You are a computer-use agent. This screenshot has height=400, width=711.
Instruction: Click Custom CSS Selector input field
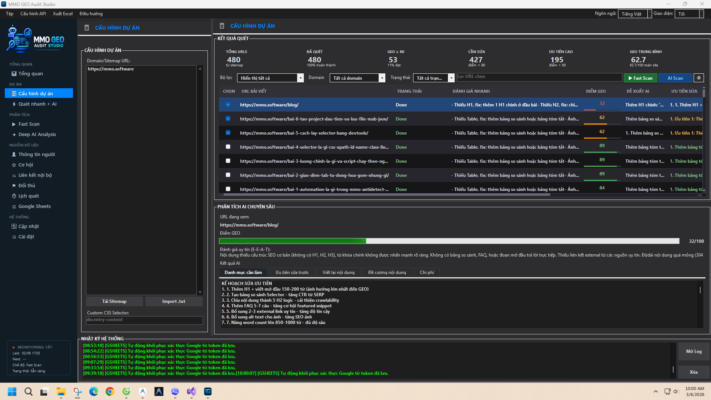tap(144, 320)
